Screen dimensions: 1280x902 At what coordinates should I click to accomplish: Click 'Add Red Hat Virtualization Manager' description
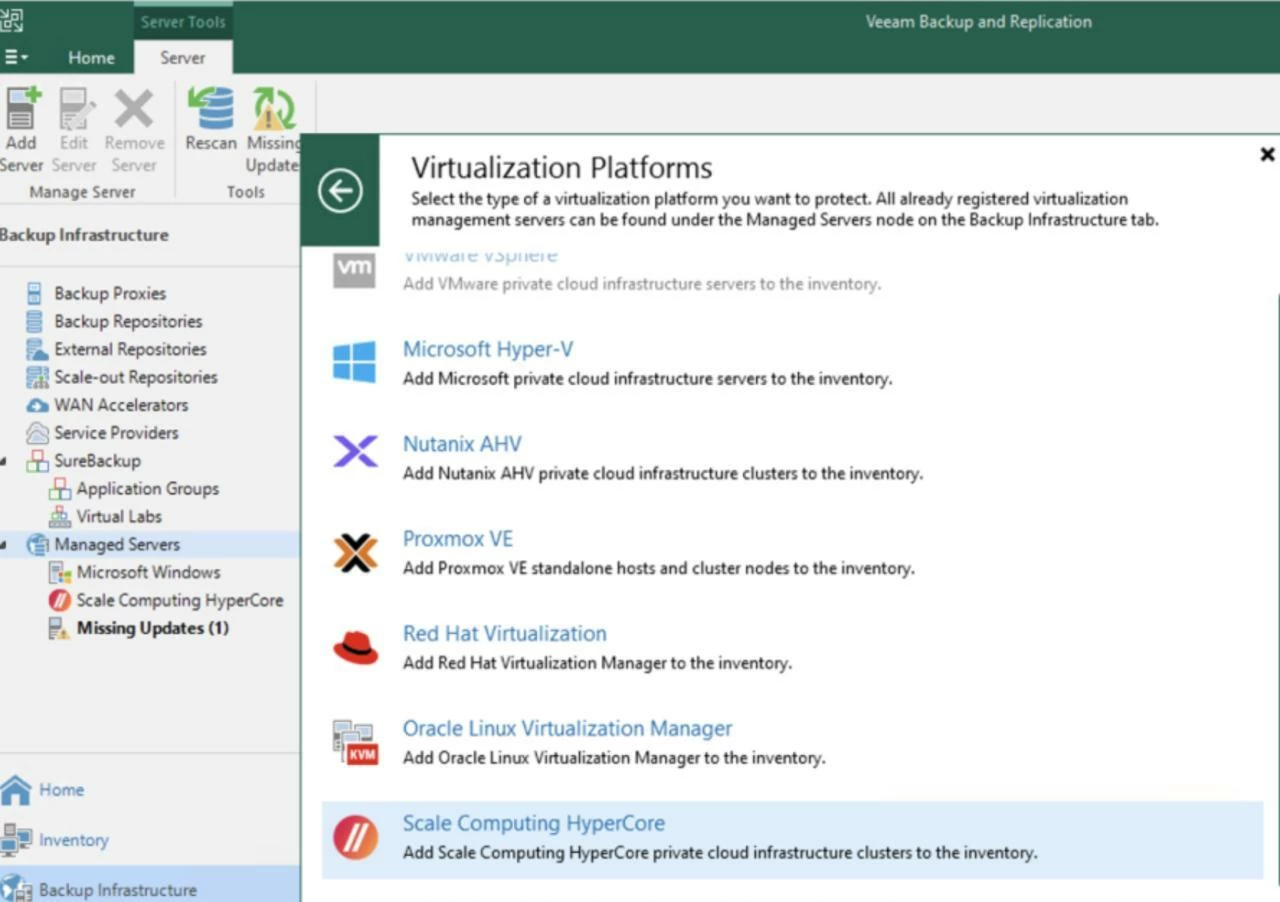[x=597, y=664]
